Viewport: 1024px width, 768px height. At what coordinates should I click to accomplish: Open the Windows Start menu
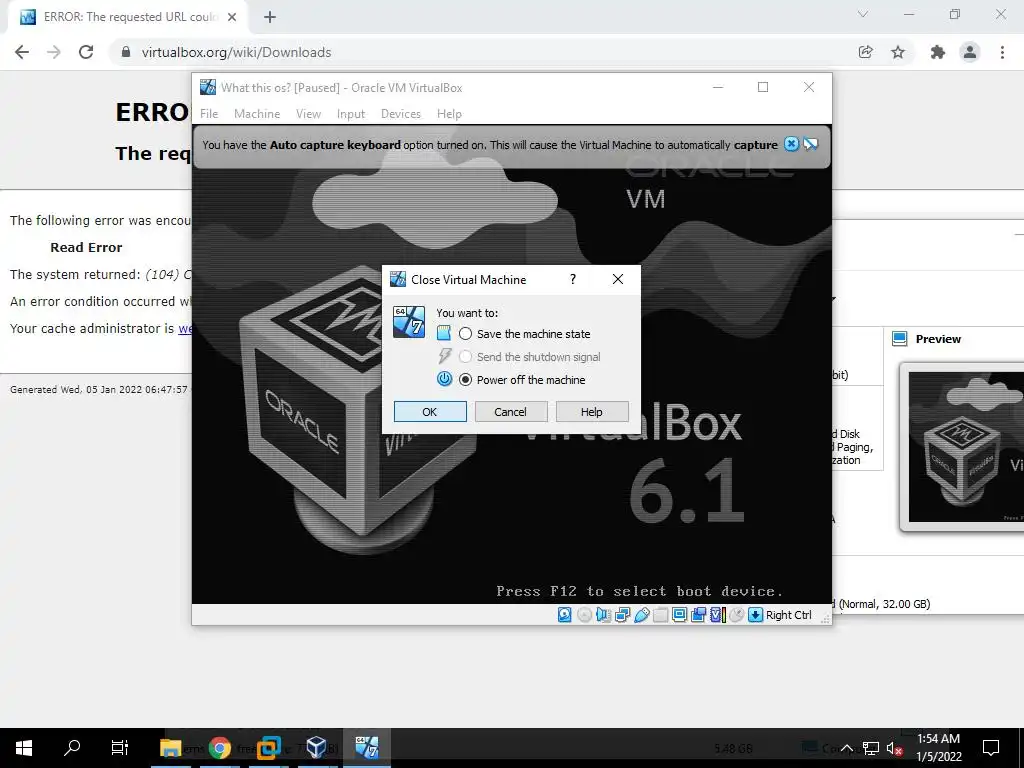pos(24,748)
